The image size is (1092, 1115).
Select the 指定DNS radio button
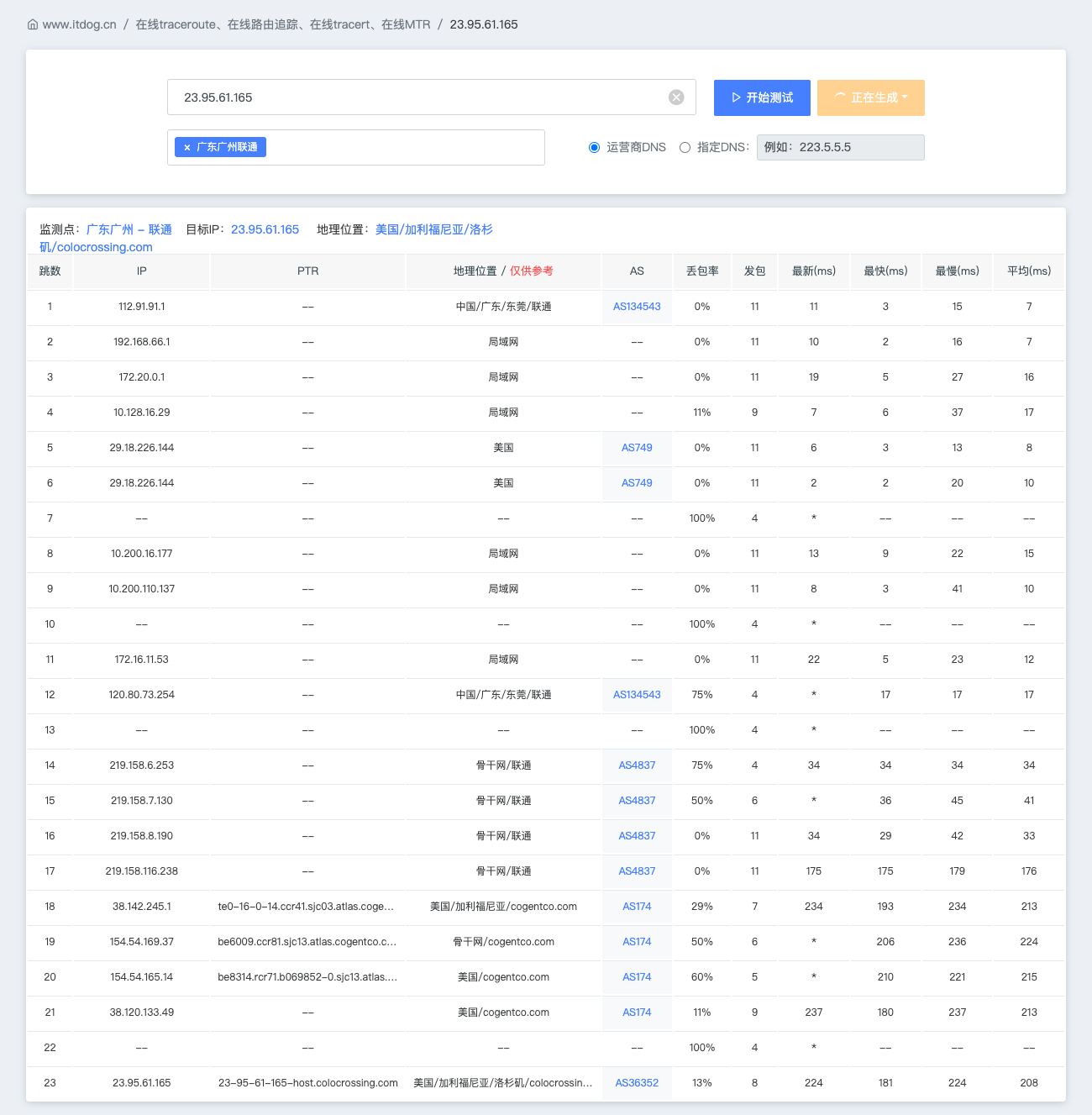coord(685,147)
